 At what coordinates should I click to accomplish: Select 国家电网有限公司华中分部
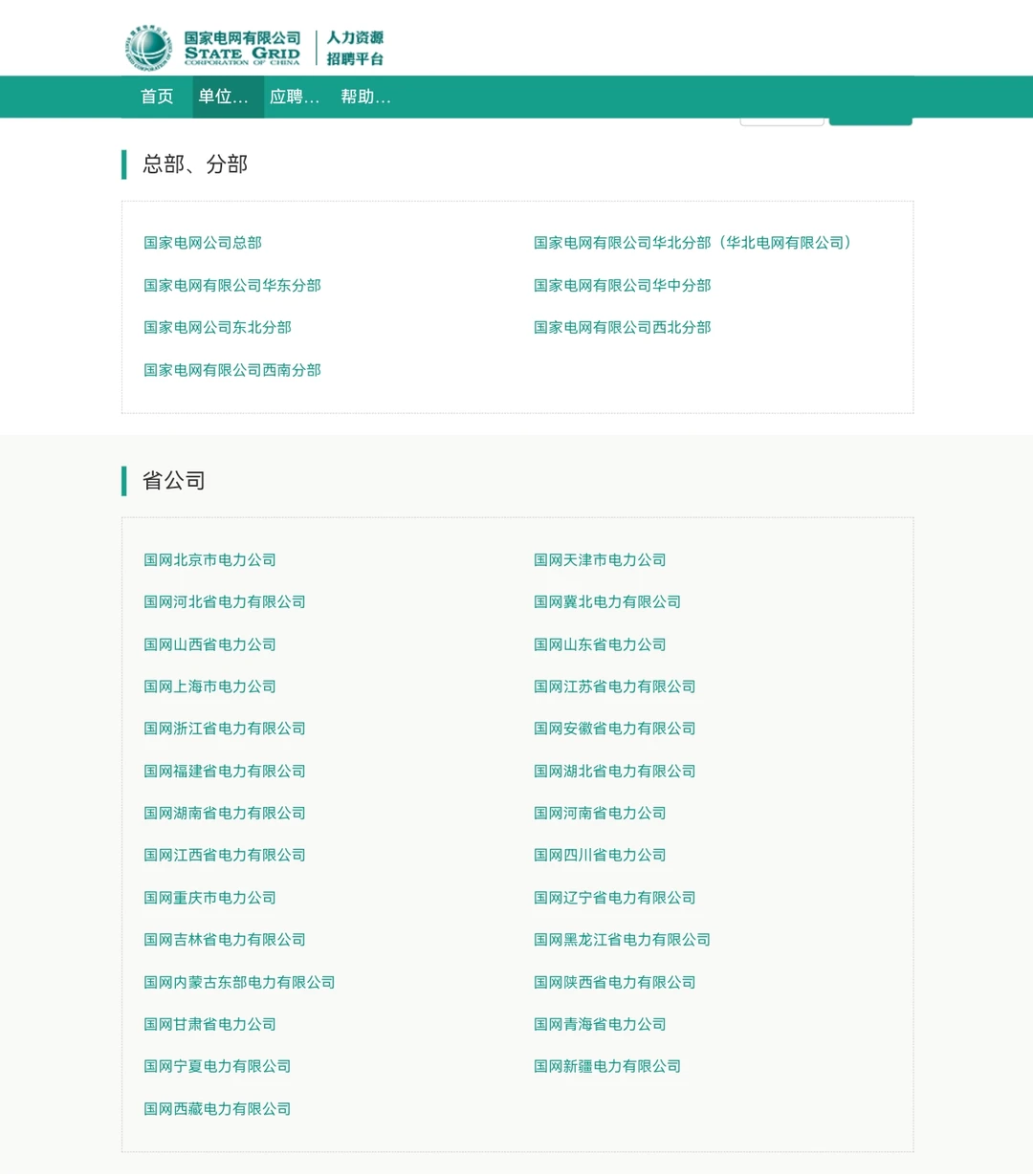(623, 285)
